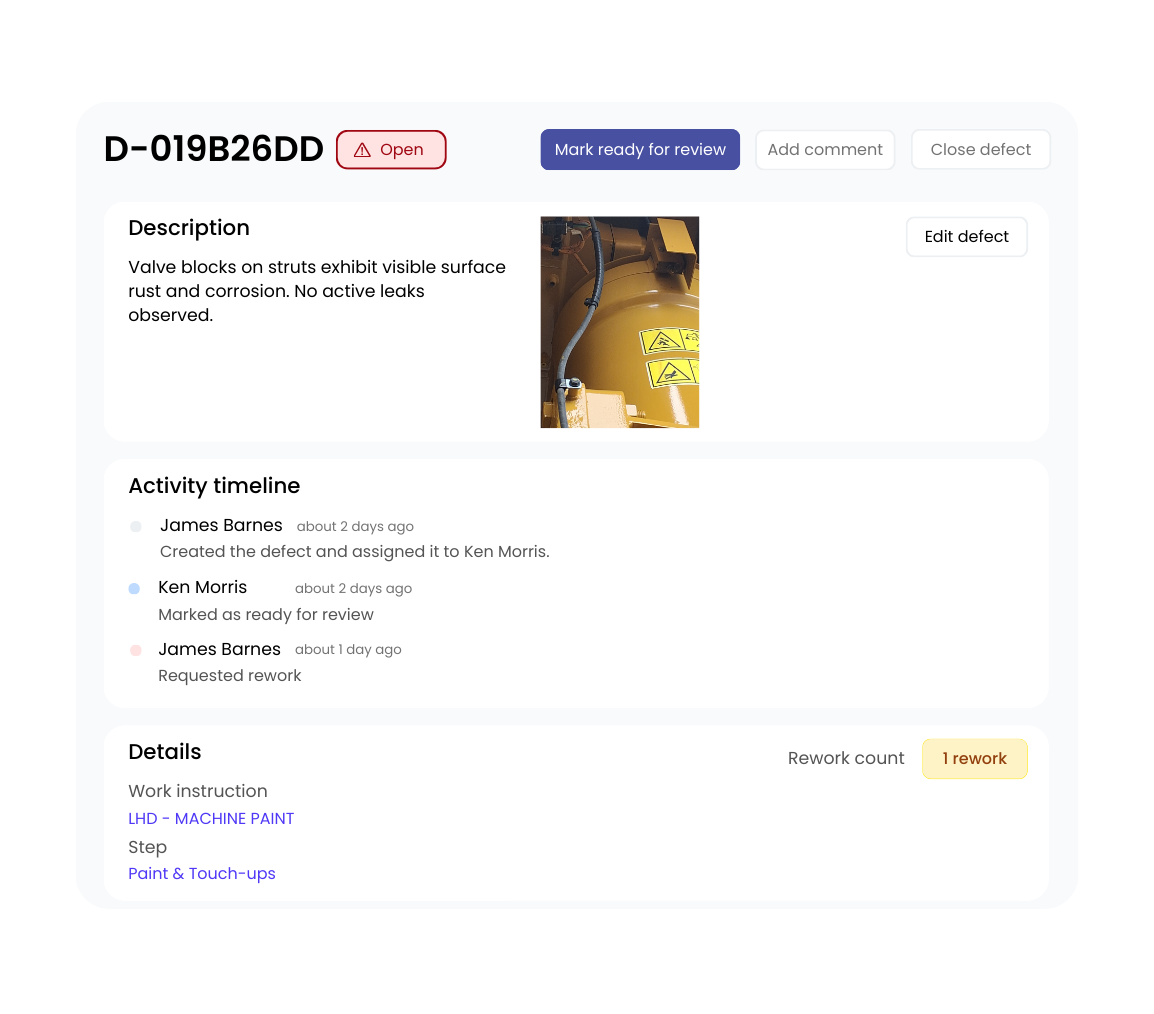Mark defect ready for review
The width and height of the screenshot is (1154, 1014).
pyautogui.click(x=640, y=149)
